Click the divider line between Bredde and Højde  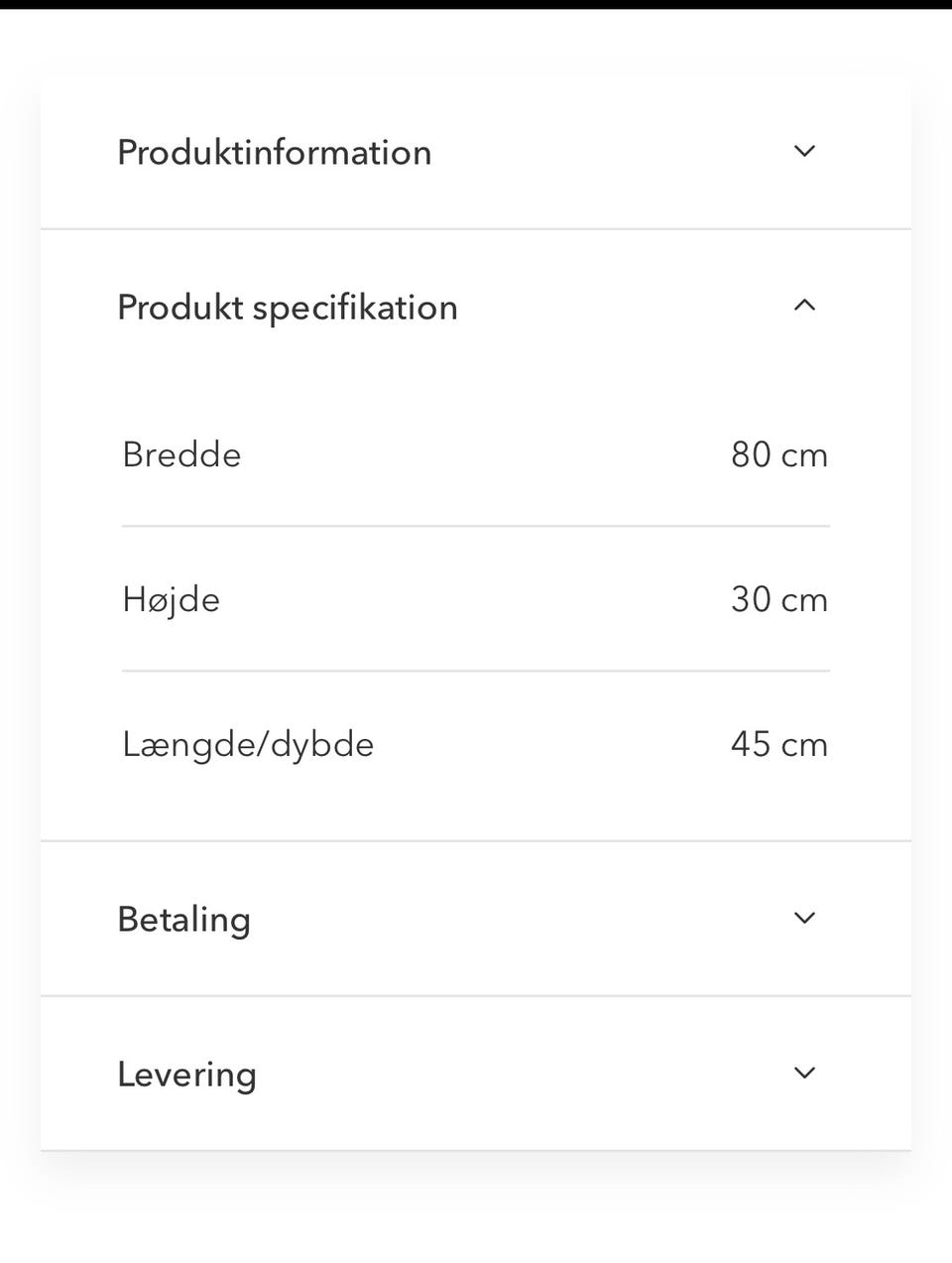(x=476, y=526)
